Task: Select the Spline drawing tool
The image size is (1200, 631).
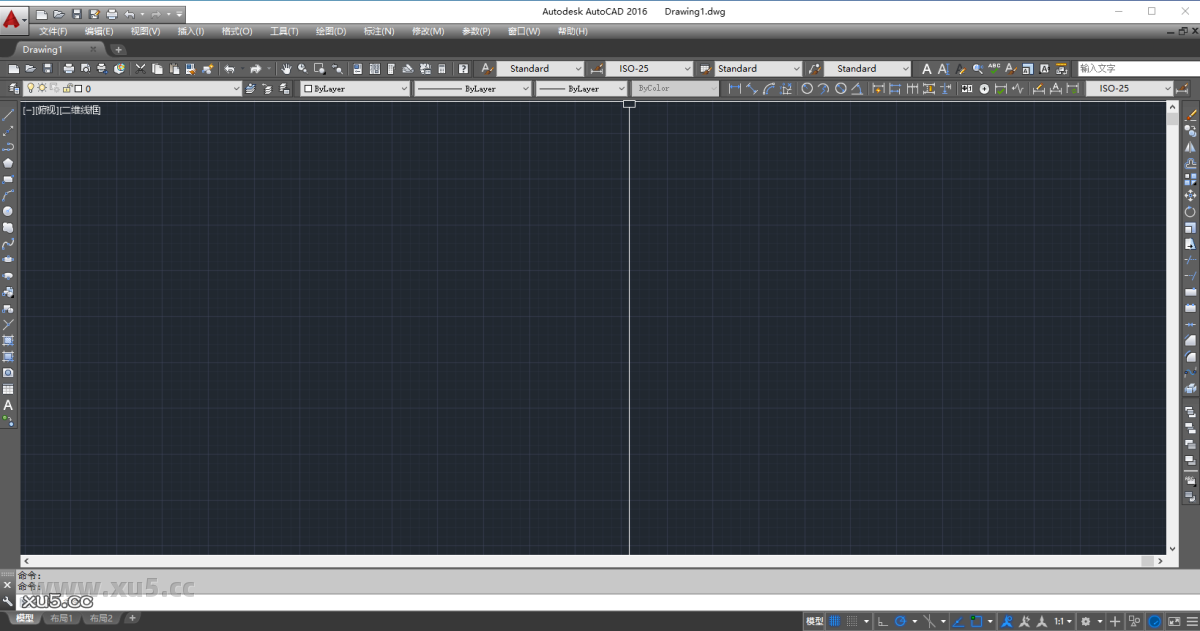Action: [7, 241]
